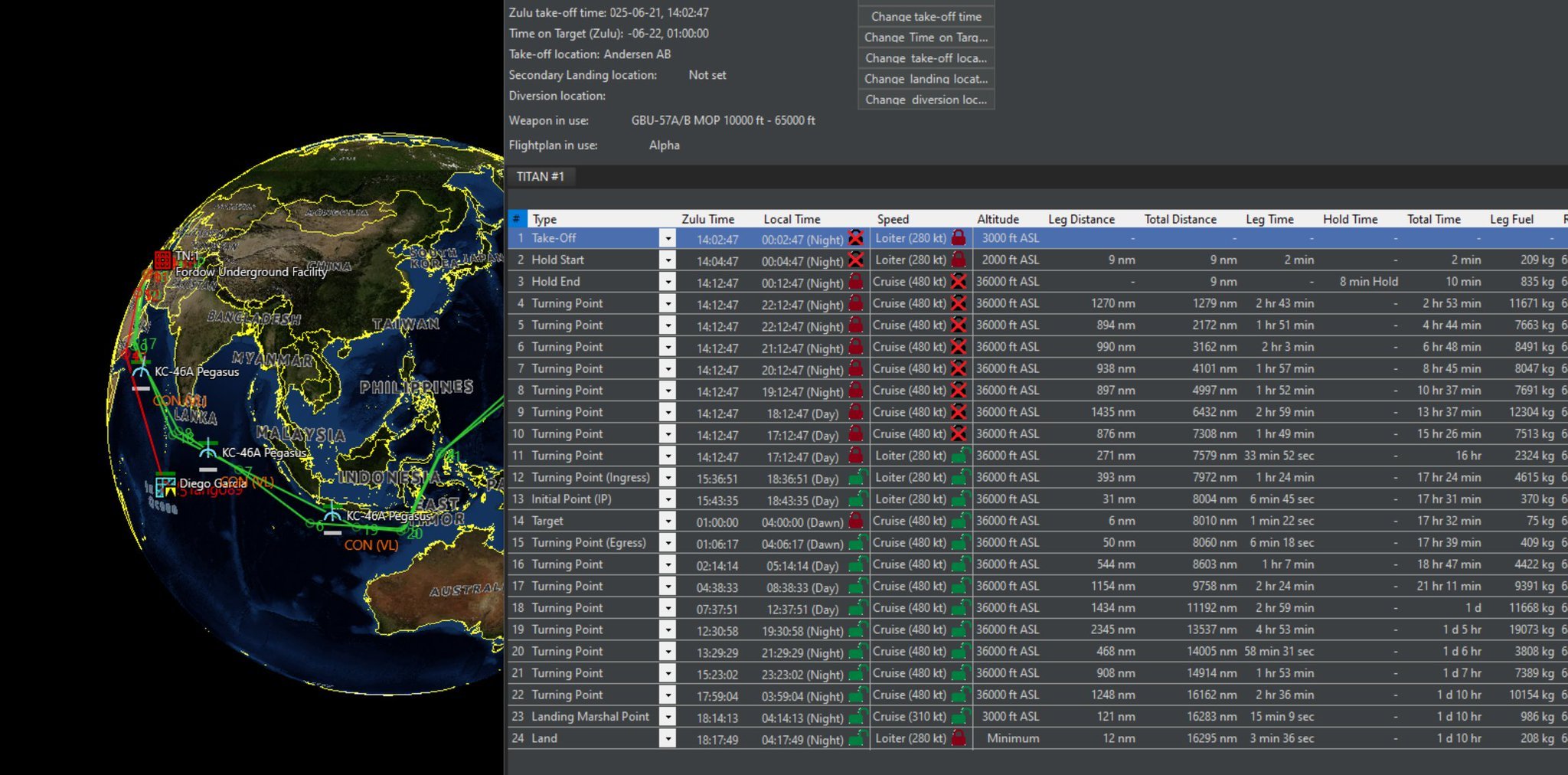1568x775 pixels.
Task: Open the type dropdown for Target row
Action: tap(668, 521)
